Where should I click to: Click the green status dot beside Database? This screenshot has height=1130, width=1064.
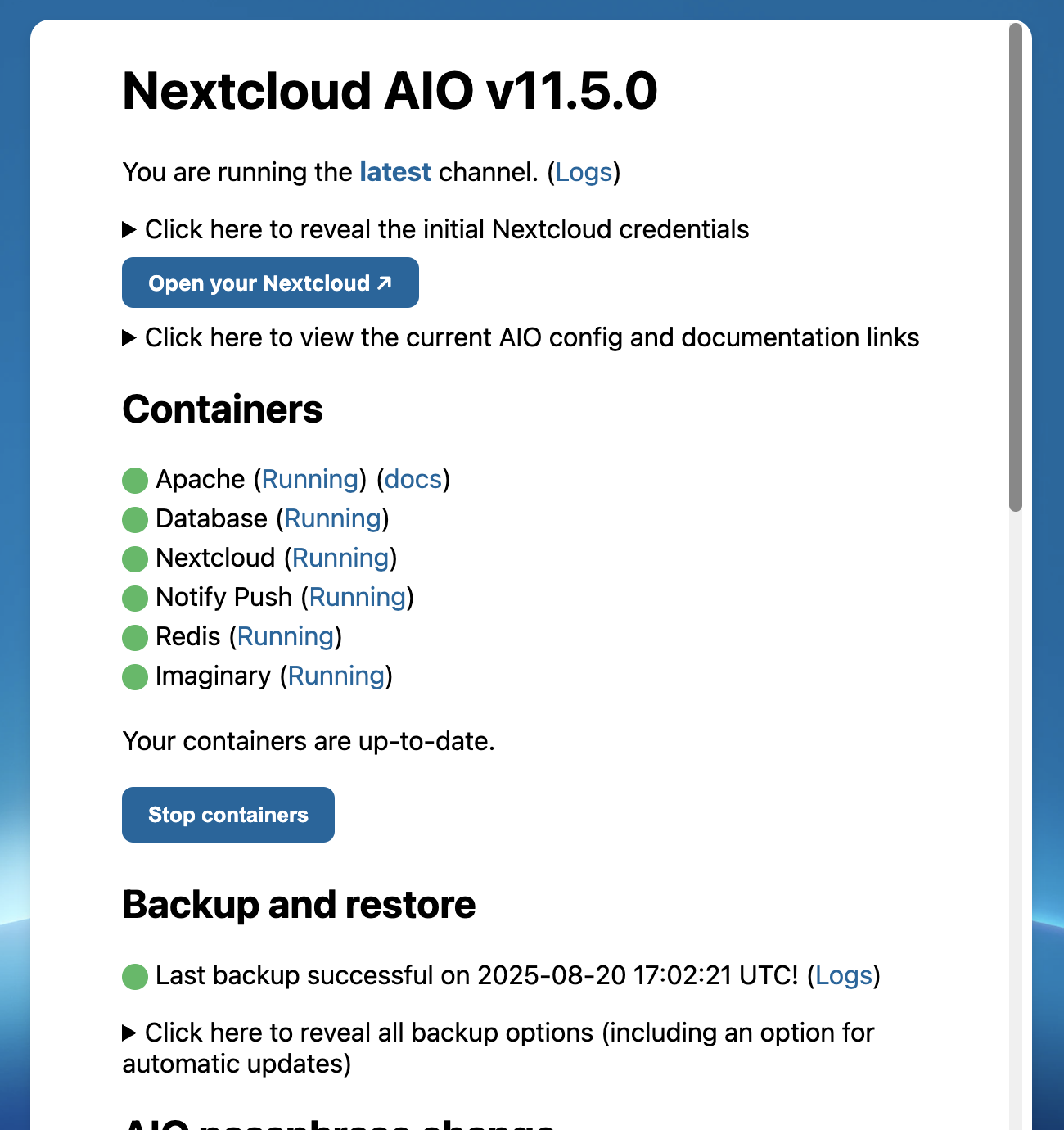[x=135, y=520]
